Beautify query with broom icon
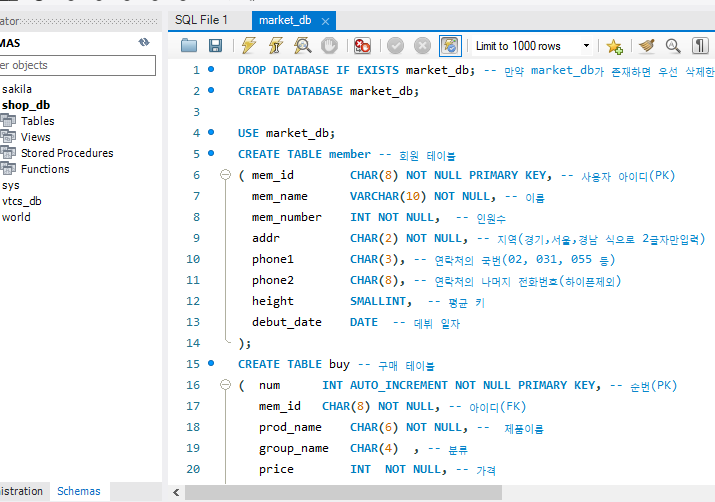 pos(647,46)
